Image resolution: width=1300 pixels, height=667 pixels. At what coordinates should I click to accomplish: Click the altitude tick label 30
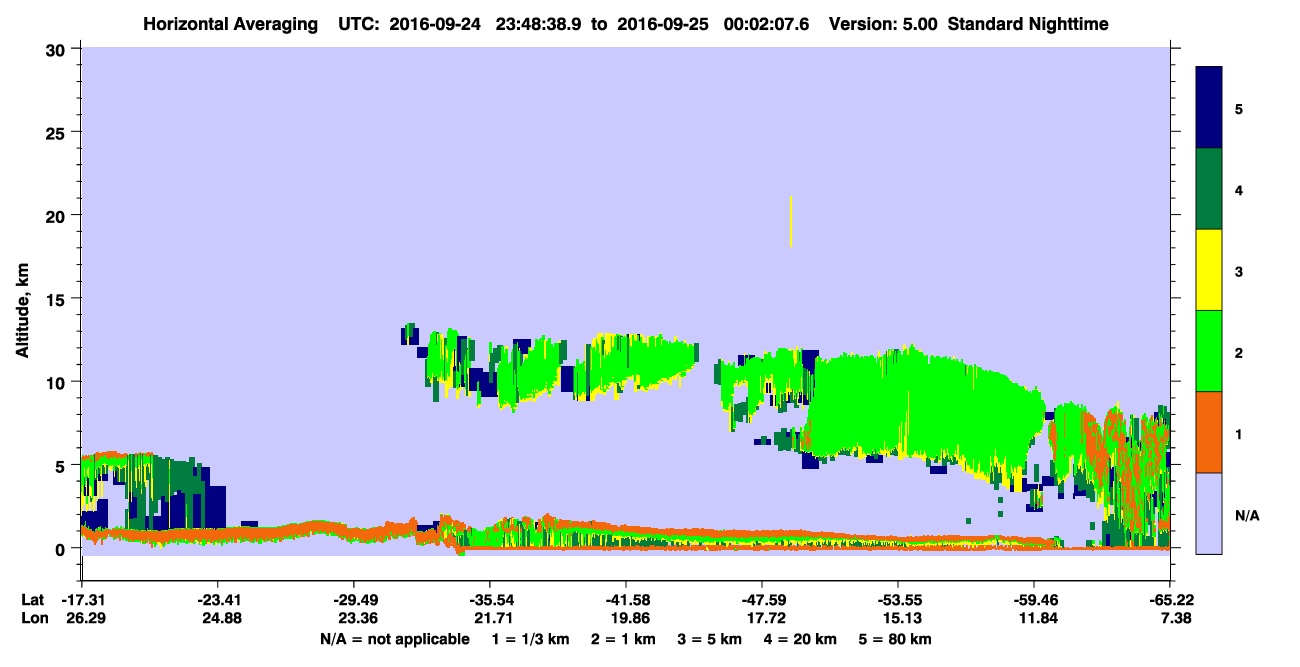point(58,49)
